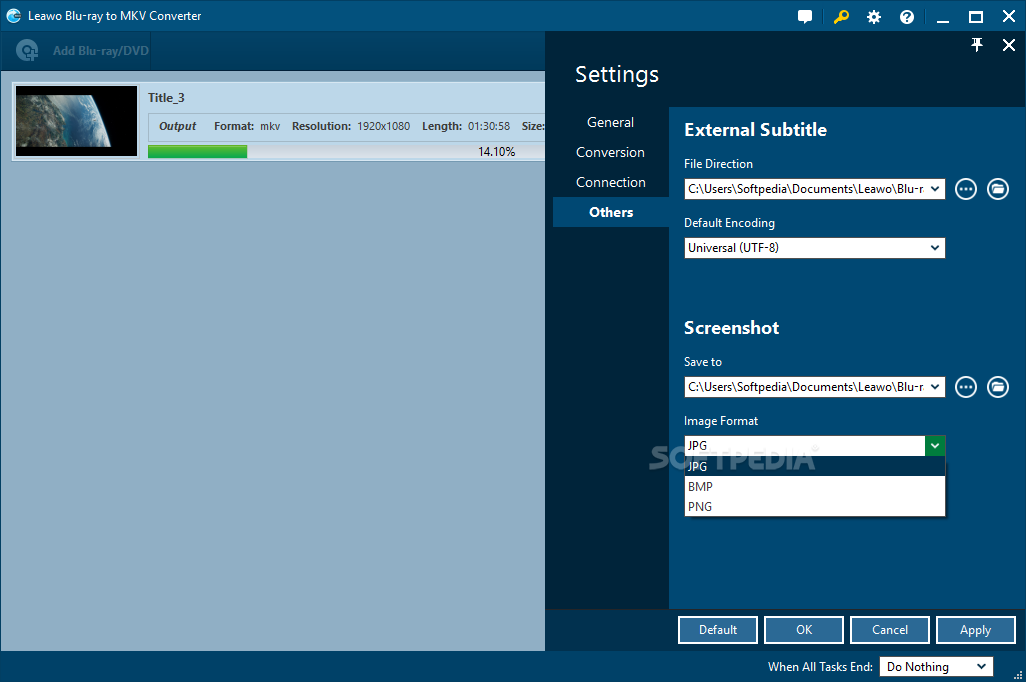Screen dimensions: 1026x682
Task: Click the 1920x1080 resolution value
Action: 383,126
